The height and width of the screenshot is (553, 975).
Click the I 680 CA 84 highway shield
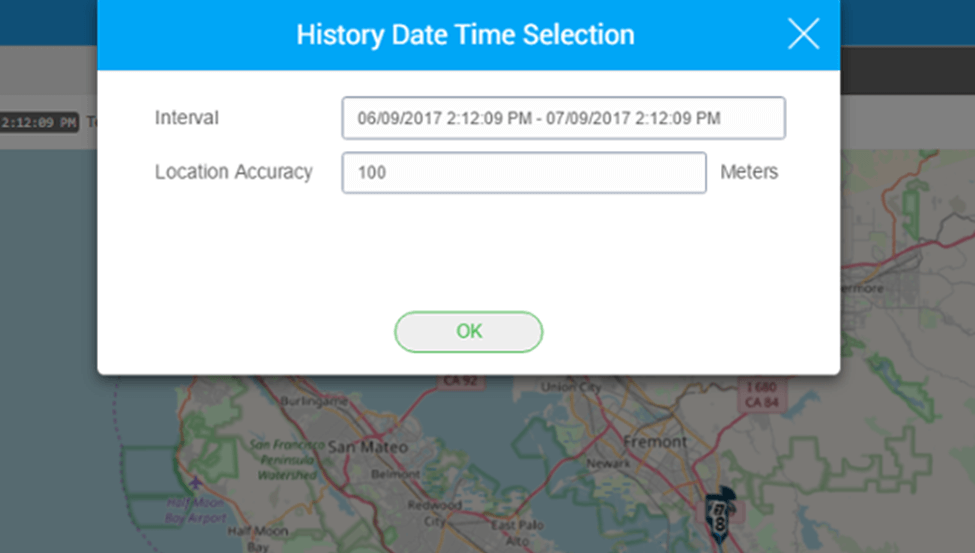(x=761, y=394)
